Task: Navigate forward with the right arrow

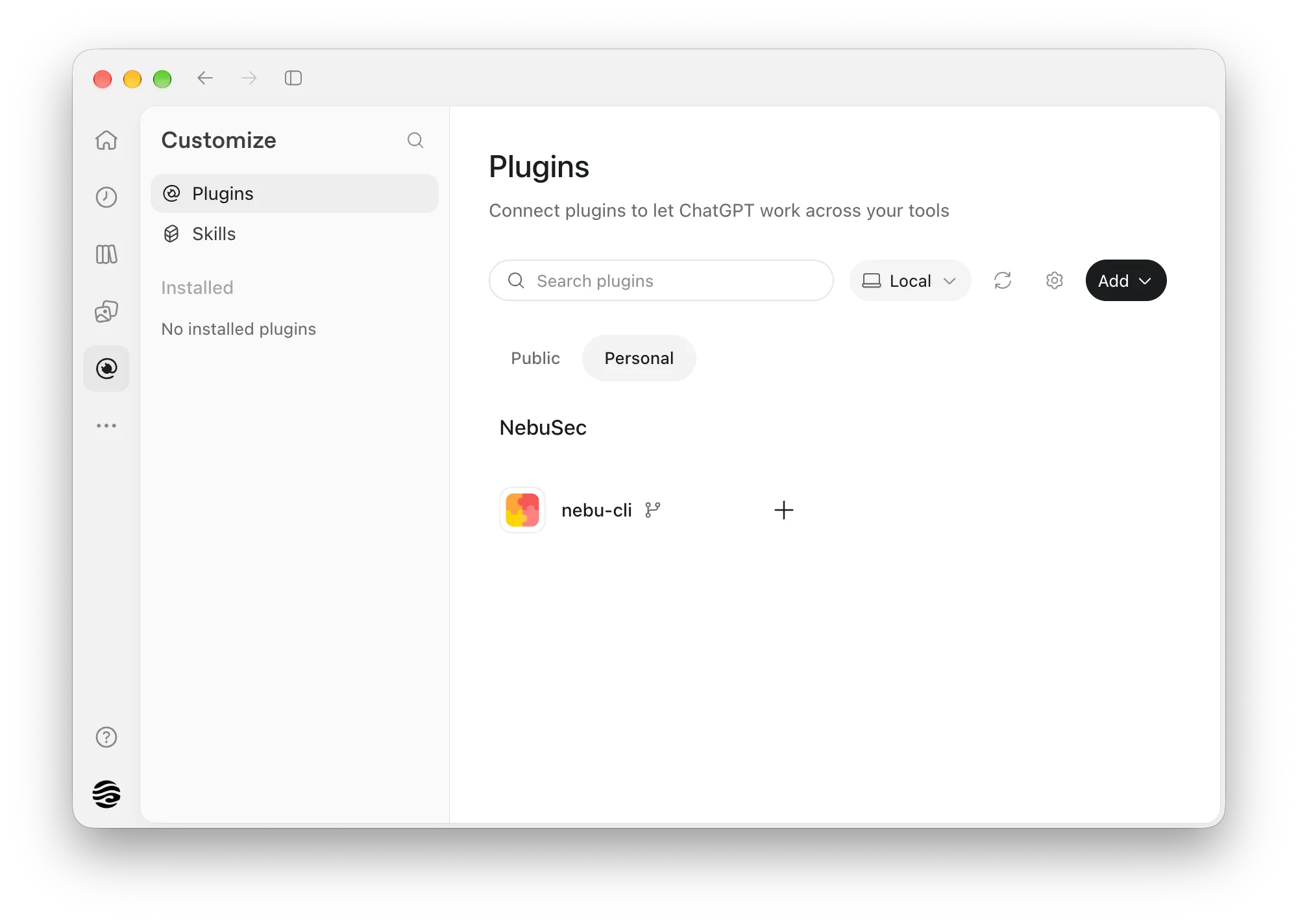Action: pyautogui.click(x=249, y=78)
